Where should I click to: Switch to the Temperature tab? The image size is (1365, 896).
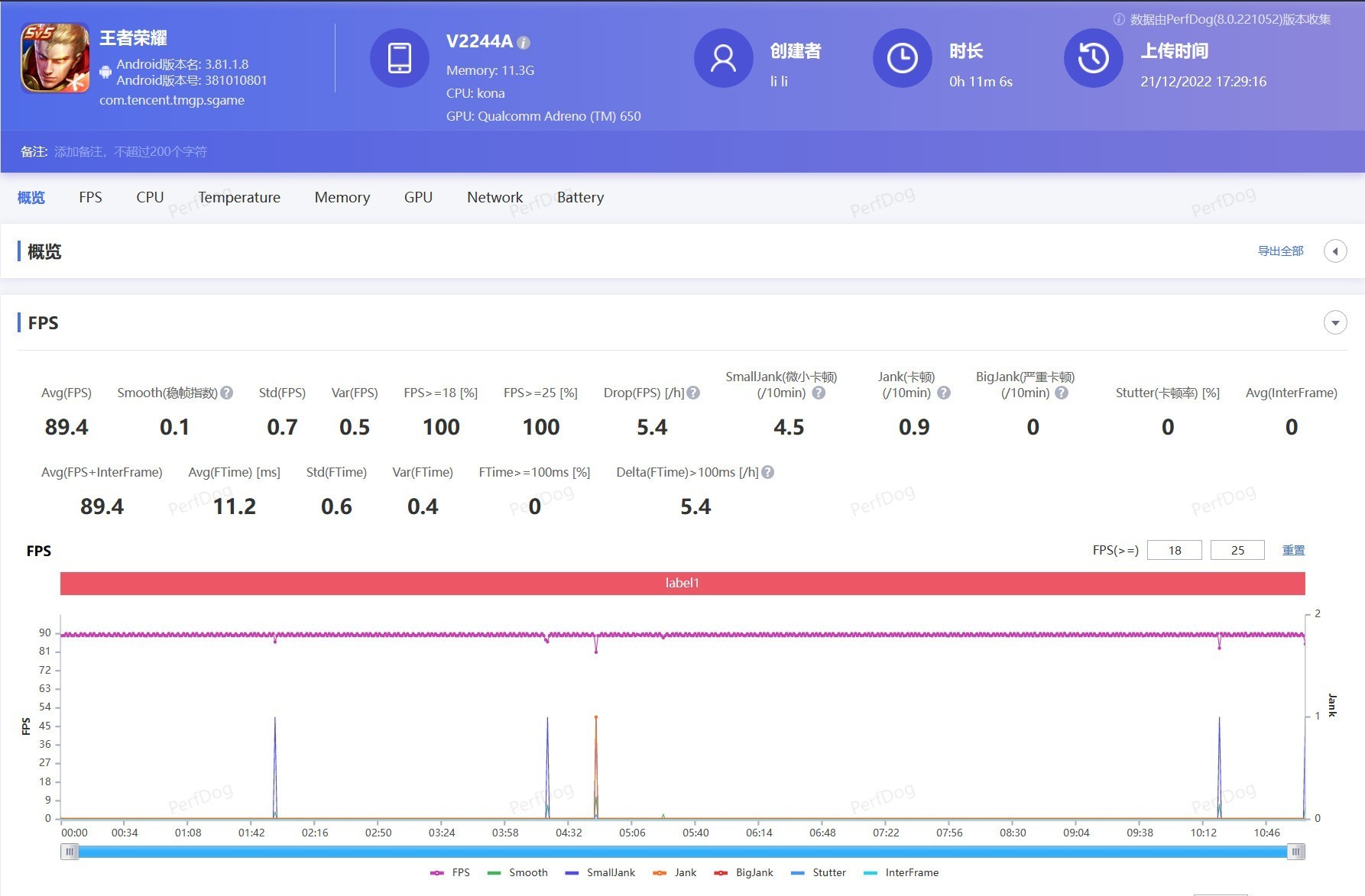coord(239,197)
